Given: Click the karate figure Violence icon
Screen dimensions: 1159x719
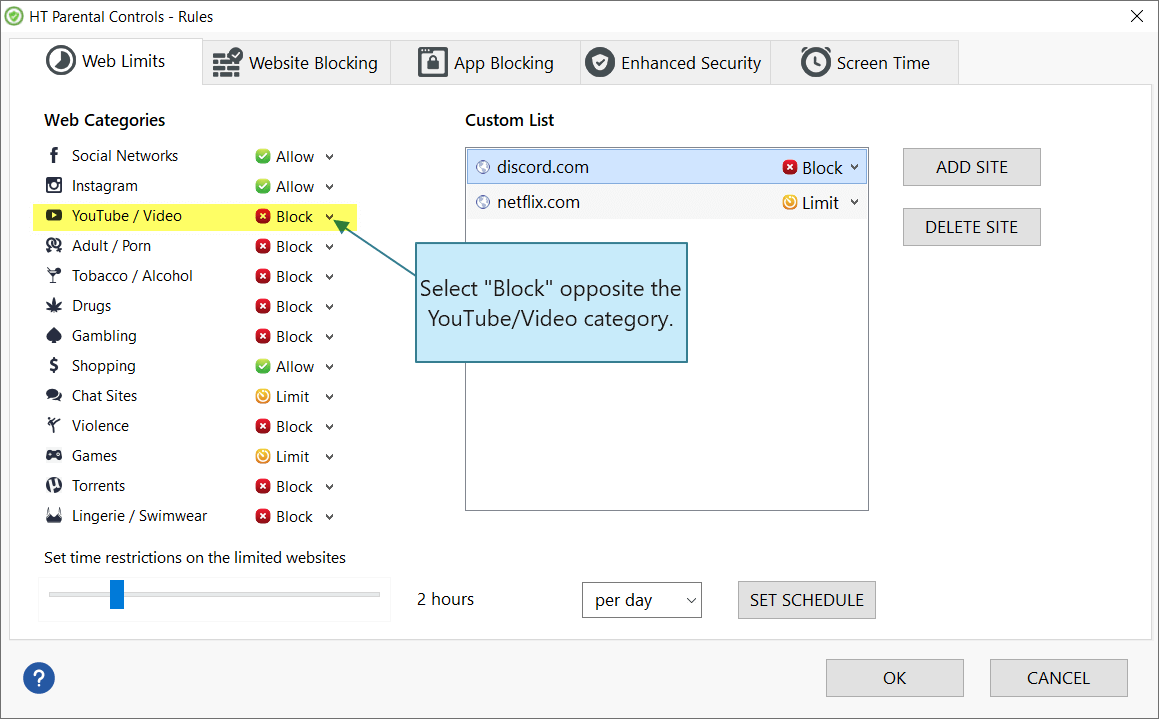Looking at the screenshot, I should [53, 425].
